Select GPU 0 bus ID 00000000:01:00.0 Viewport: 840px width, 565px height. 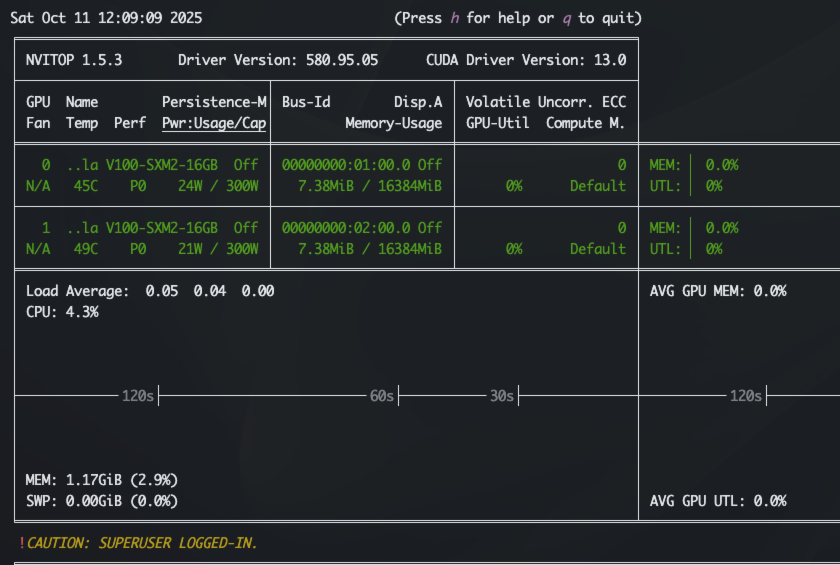pyautogui.click(x=347, y=164)
